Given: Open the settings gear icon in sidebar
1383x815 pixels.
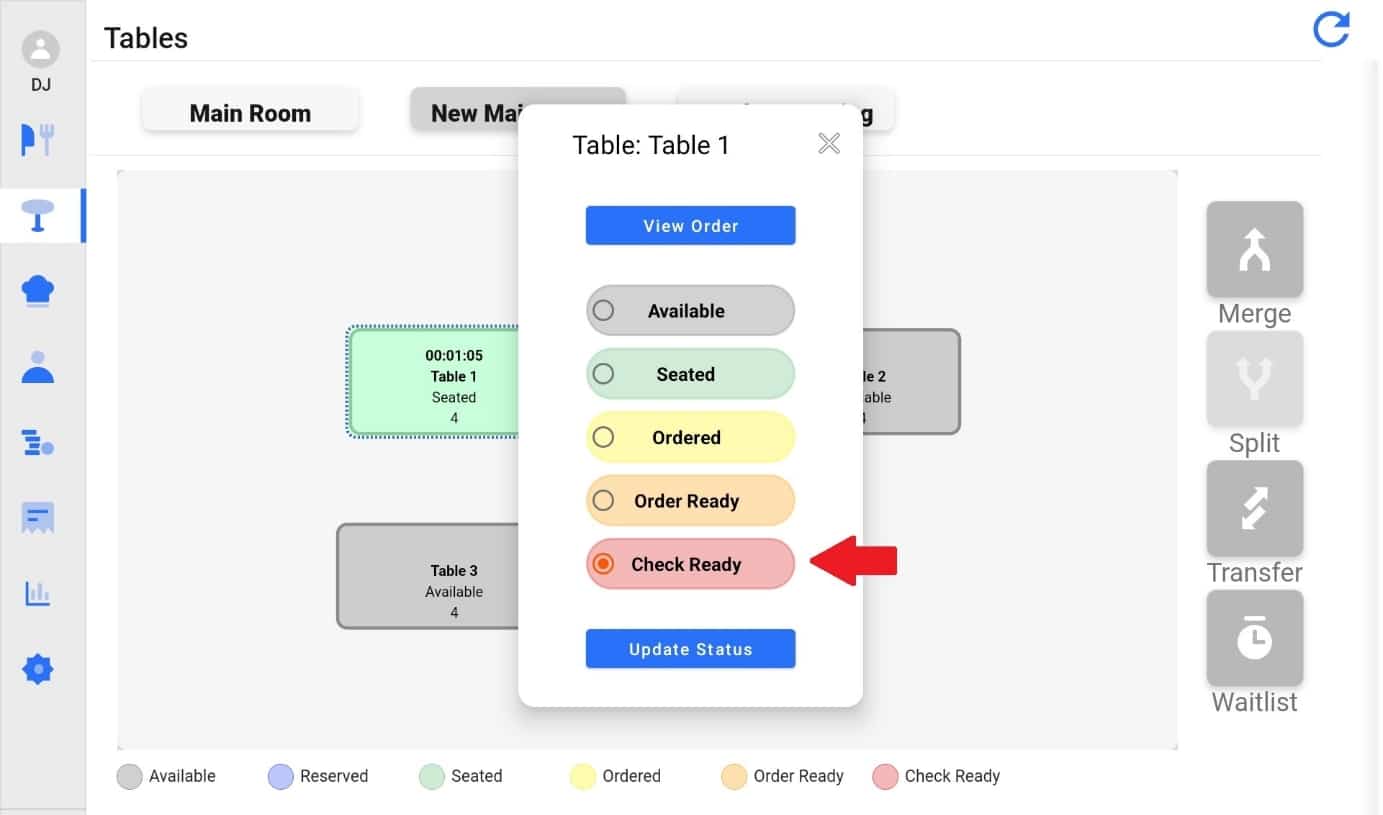Looking at the screenshot, I should click(38, 669).
